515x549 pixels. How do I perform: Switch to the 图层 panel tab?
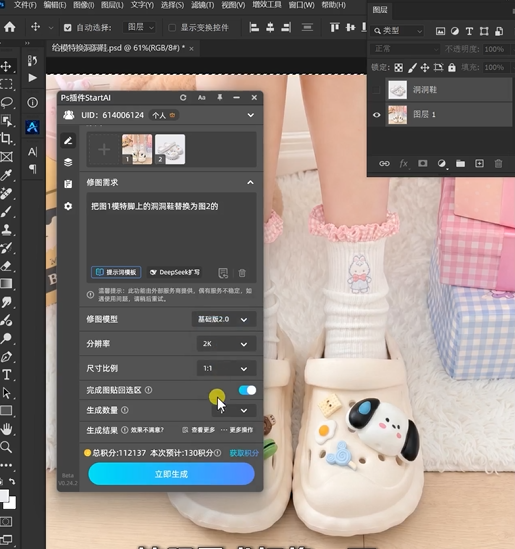click(380, 10)
